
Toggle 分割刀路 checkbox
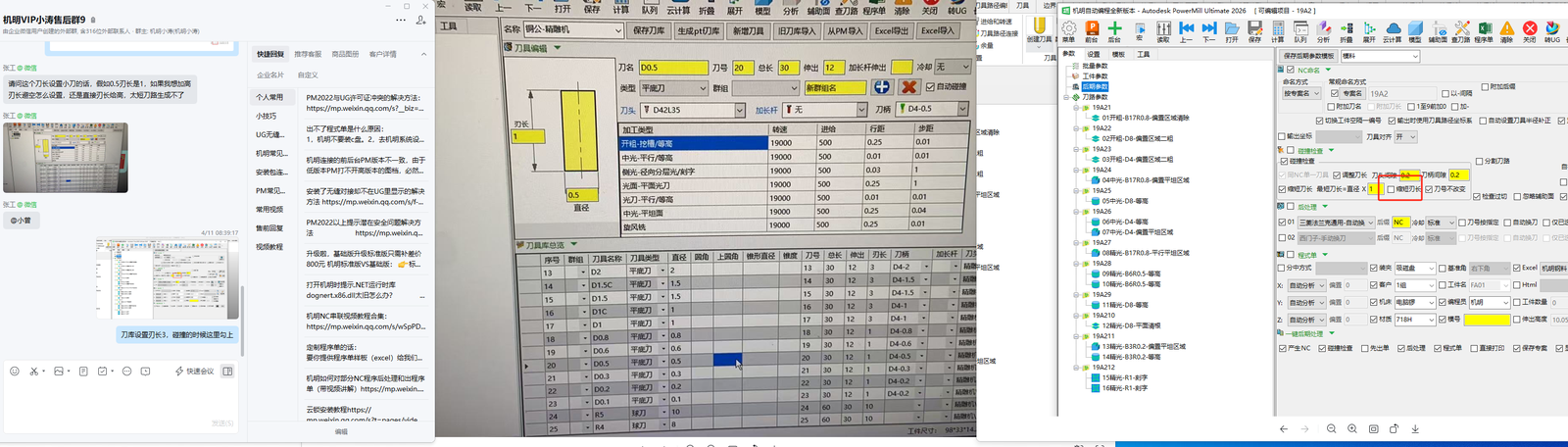click(1479, 162)
